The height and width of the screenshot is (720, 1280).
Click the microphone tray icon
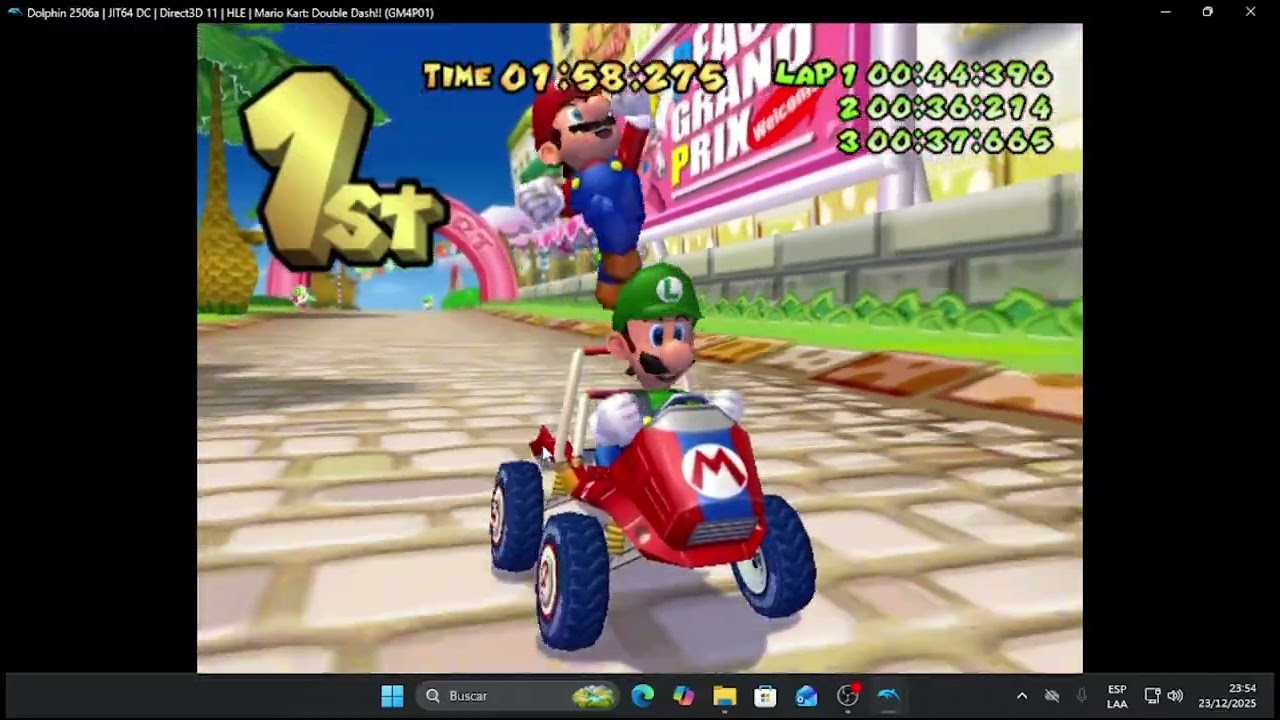click(1082, 696)
